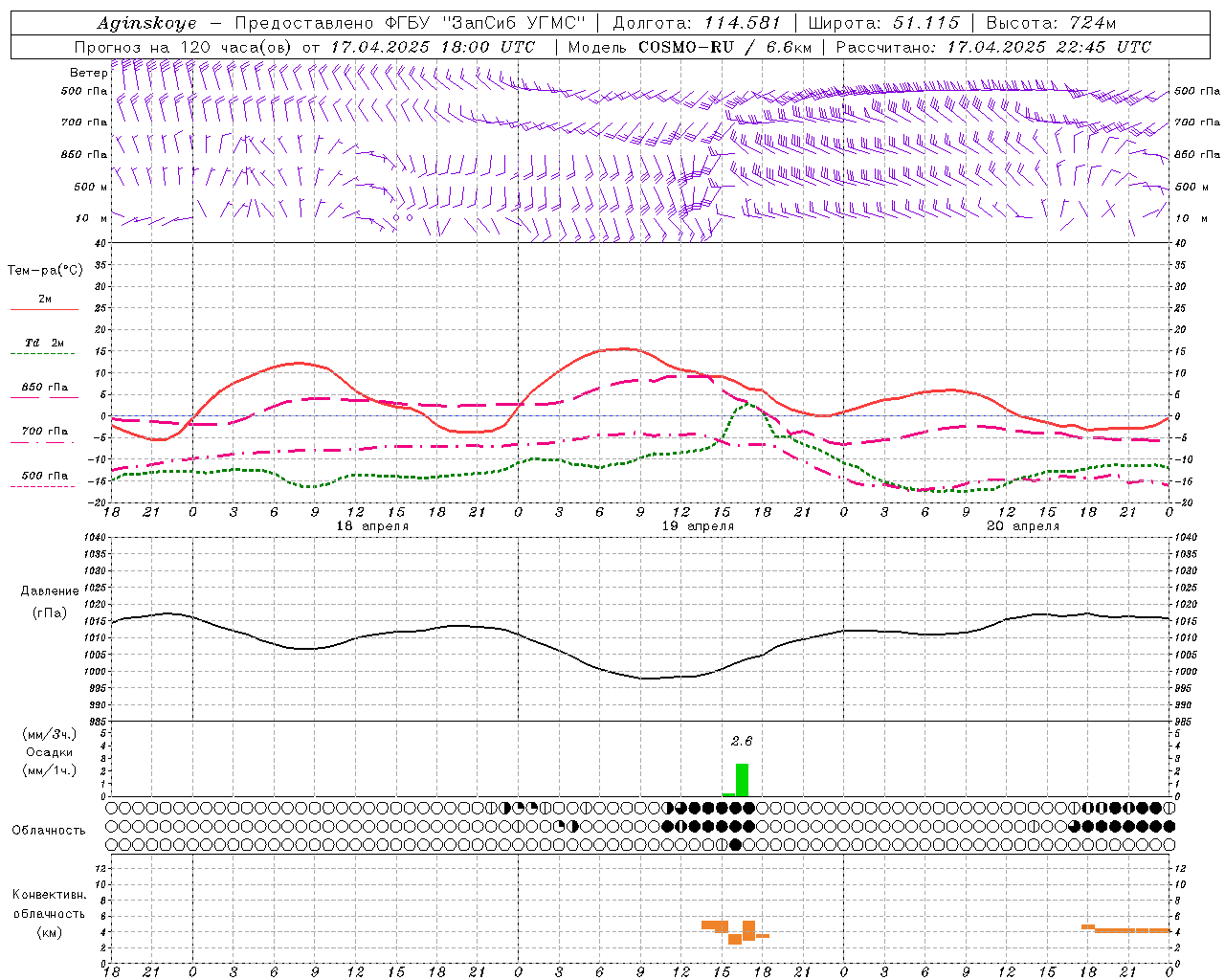Click the left-axis 500 гПа wind level label
This screenshot has height=980, width=1225.
click(x=84, y=91)
